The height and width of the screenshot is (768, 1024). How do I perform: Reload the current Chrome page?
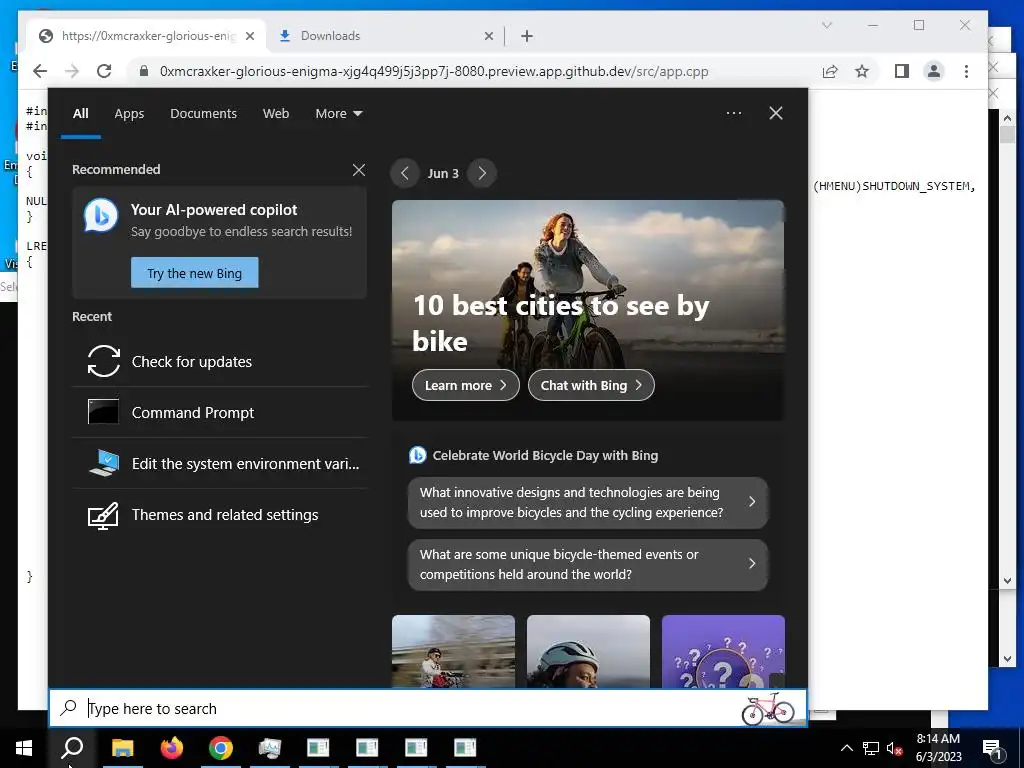104,71
